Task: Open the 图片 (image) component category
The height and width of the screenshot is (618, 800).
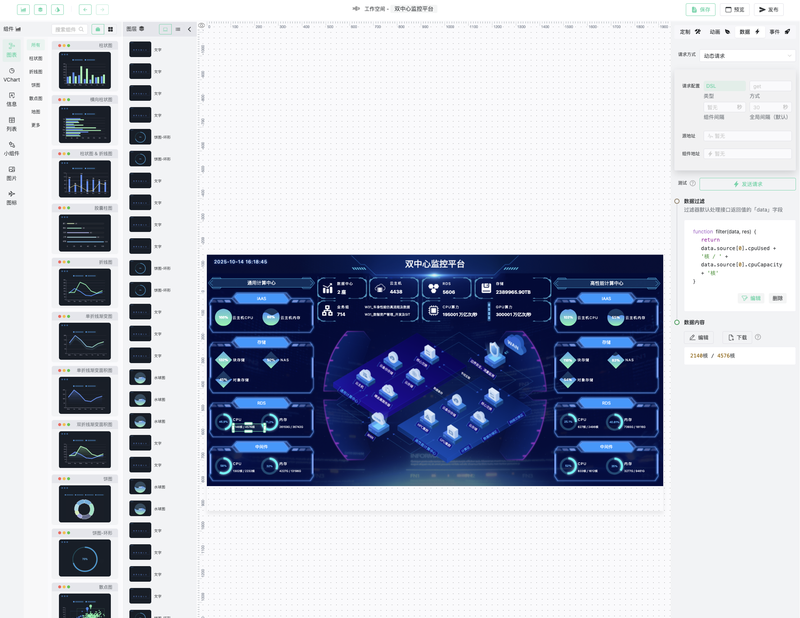Action: tap(12, 173)
